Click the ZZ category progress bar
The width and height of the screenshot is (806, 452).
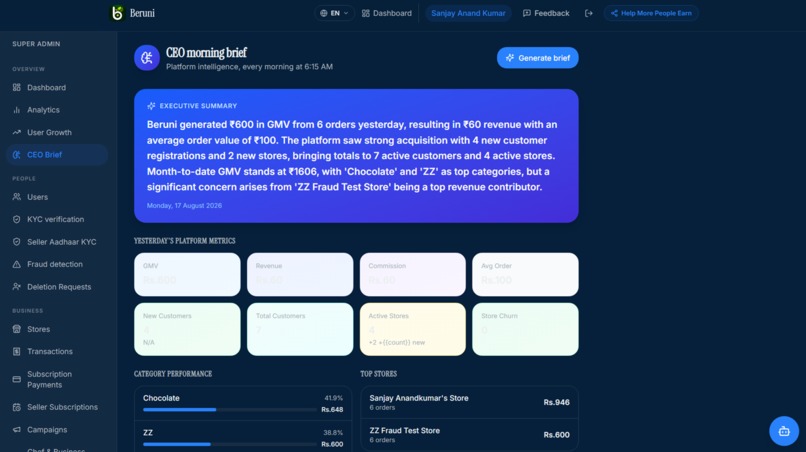230,444
